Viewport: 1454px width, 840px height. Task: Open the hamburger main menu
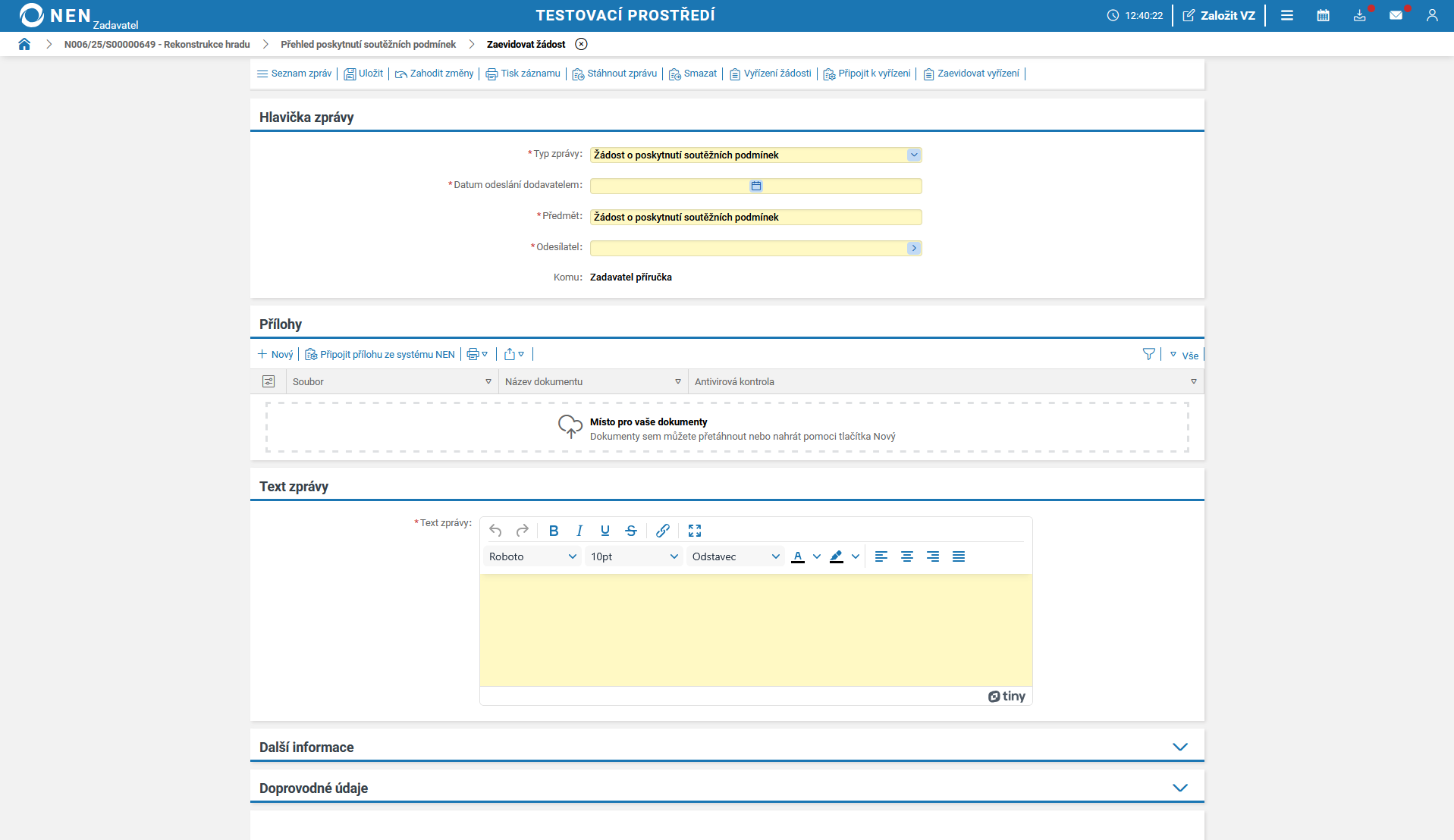click(x=1286, y=15)
